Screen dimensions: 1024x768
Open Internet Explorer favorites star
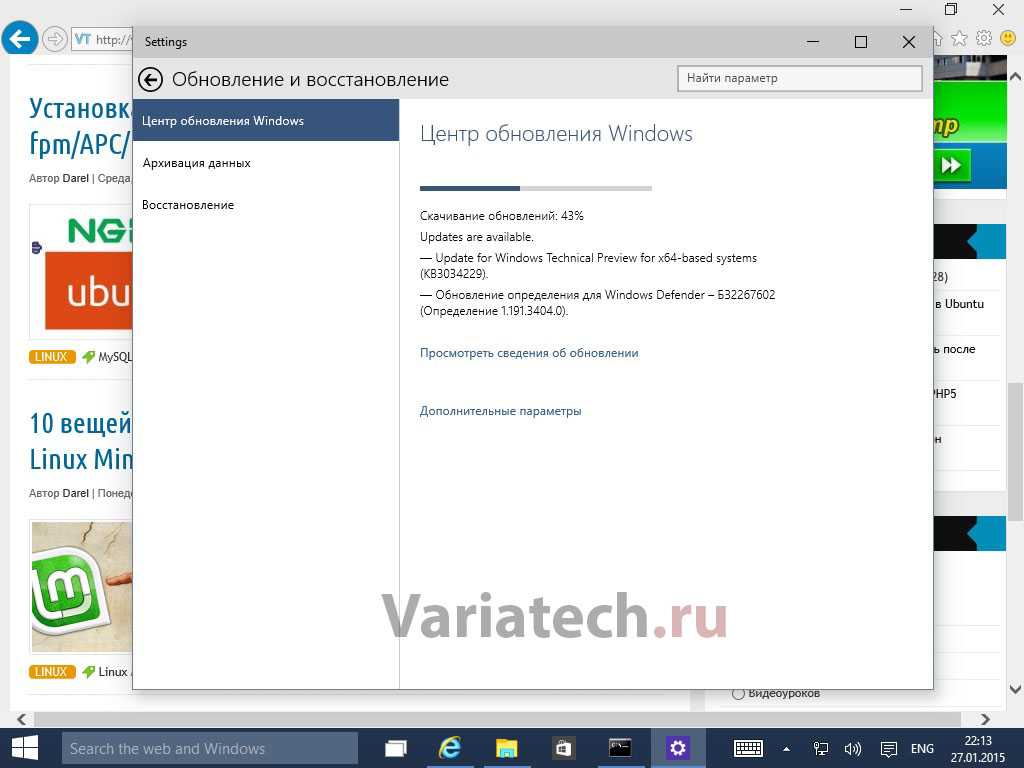960,38
